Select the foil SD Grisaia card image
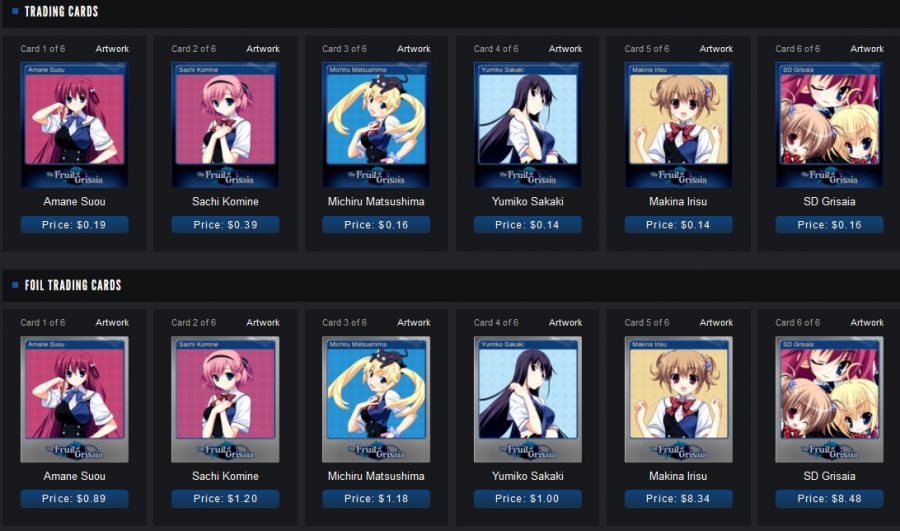 [829, 399]
